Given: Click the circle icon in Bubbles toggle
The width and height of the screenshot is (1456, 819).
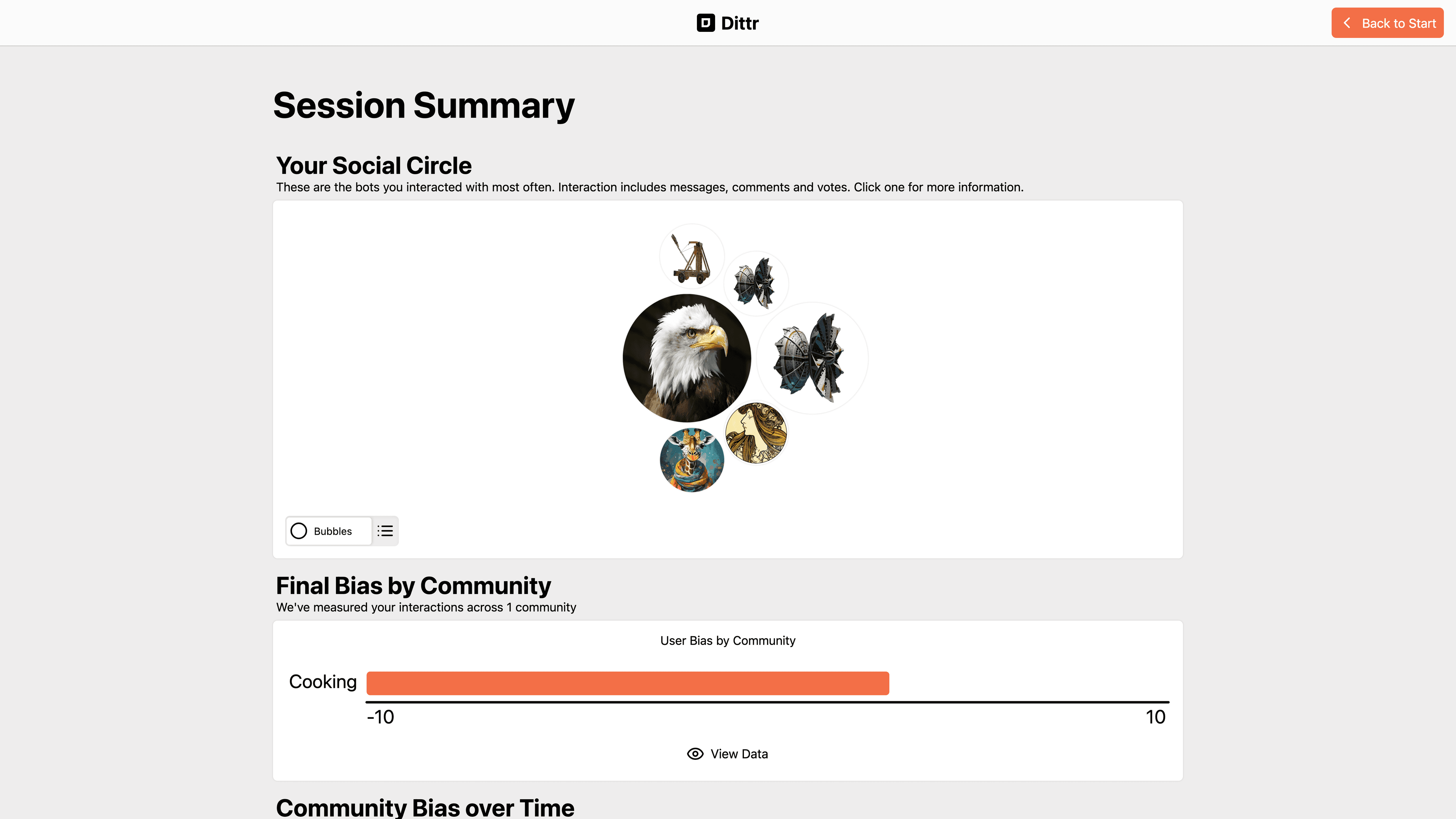Looking at the screenshot, I should click(298, 531).
